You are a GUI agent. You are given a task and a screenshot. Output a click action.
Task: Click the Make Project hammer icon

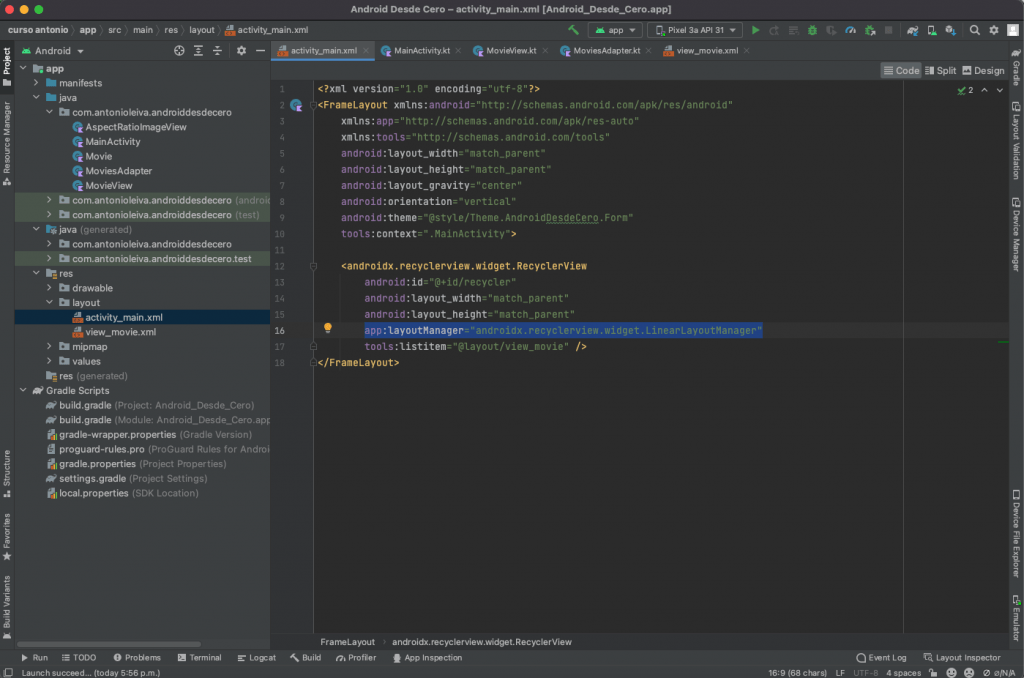point(573,30)
